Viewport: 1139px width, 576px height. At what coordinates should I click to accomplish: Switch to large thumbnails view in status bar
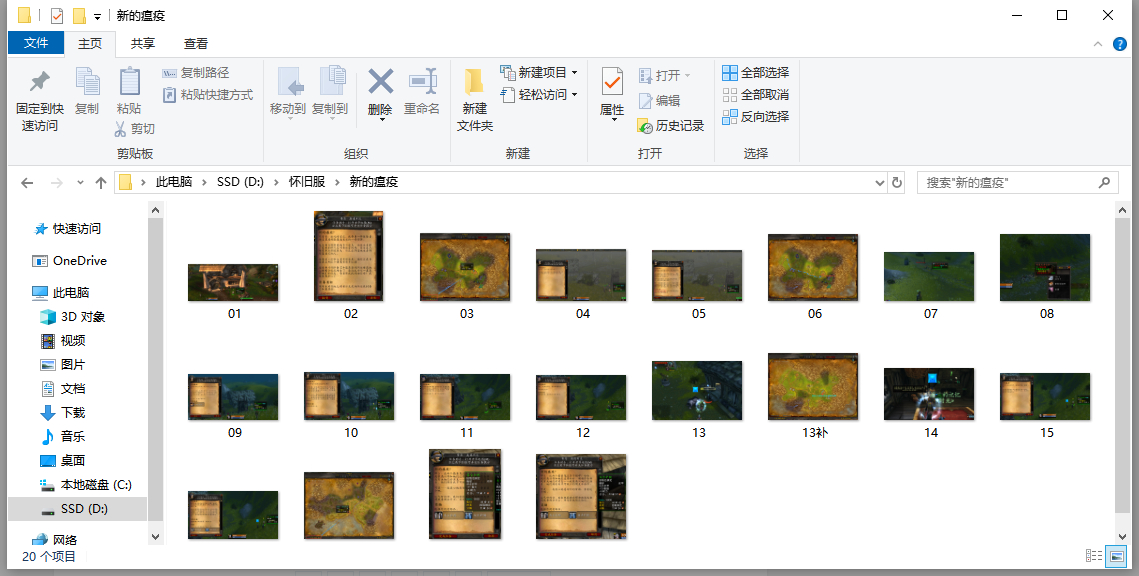tap(1114, 556)
